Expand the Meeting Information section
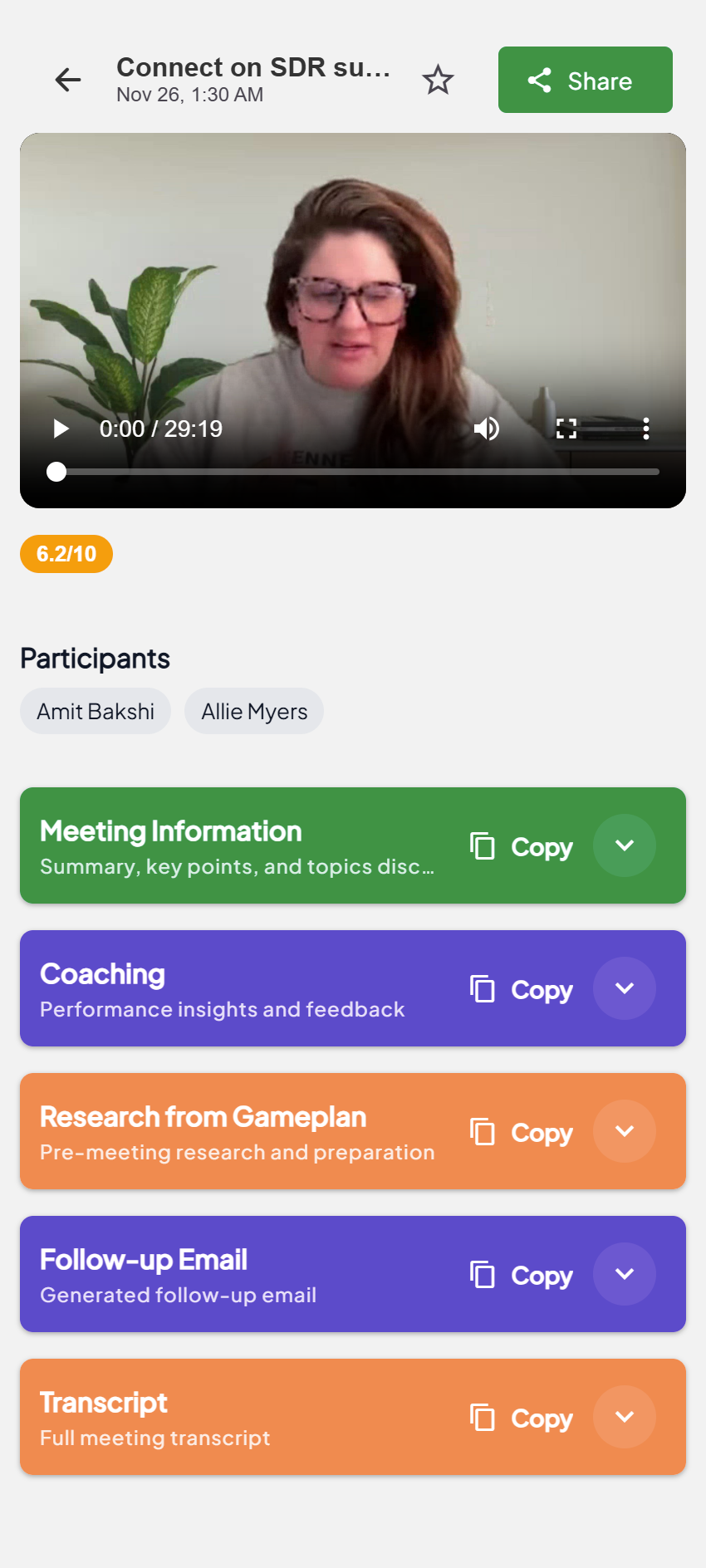This screenshot has width=706, height=1568. (625, 845)
